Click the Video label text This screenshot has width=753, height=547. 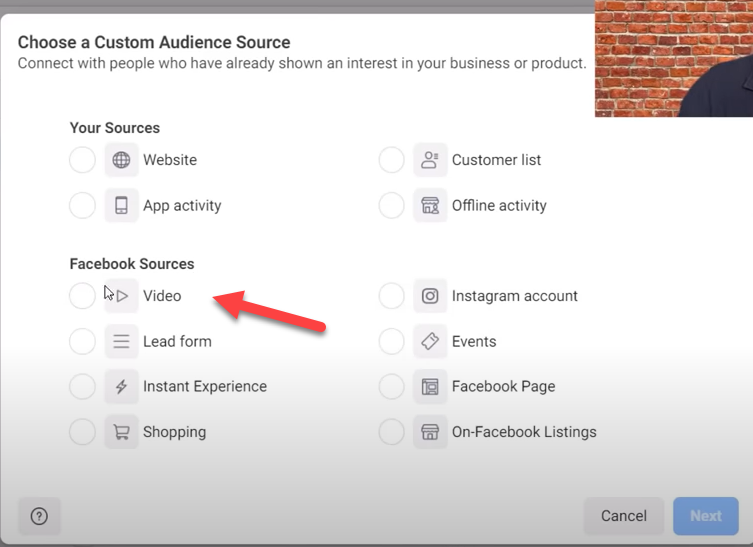pyautogui.click(x=162, y=296)
